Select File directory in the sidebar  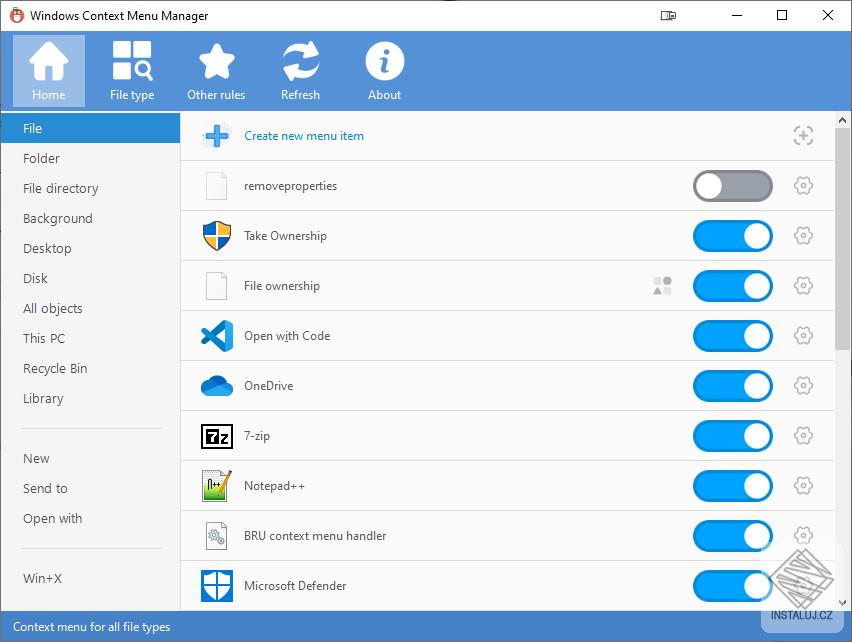(90, 188)
